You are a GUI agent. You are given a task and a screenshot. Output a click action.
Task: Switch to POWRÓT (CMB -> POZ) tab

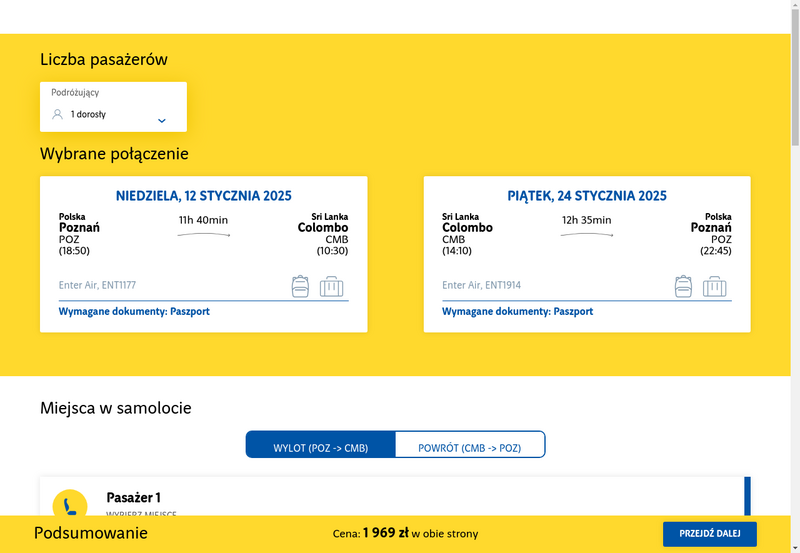[x=470, y=444]
